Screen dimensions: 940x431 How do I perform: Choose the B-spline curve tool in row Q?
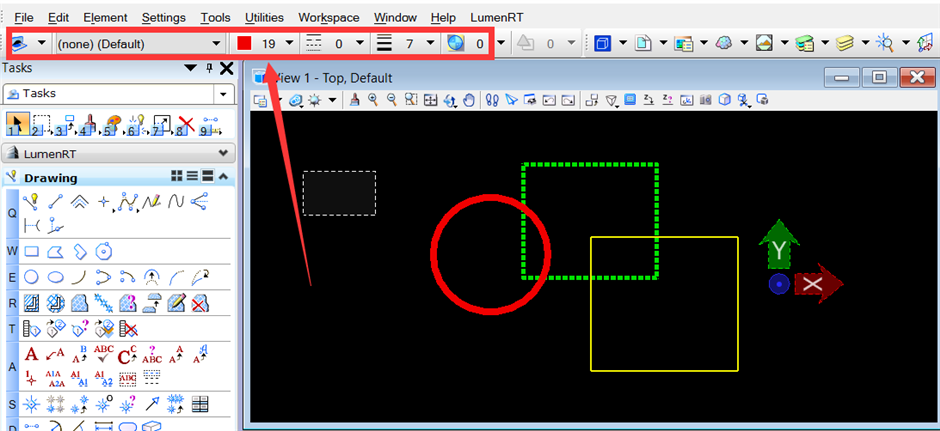click(x=176, y=202)
